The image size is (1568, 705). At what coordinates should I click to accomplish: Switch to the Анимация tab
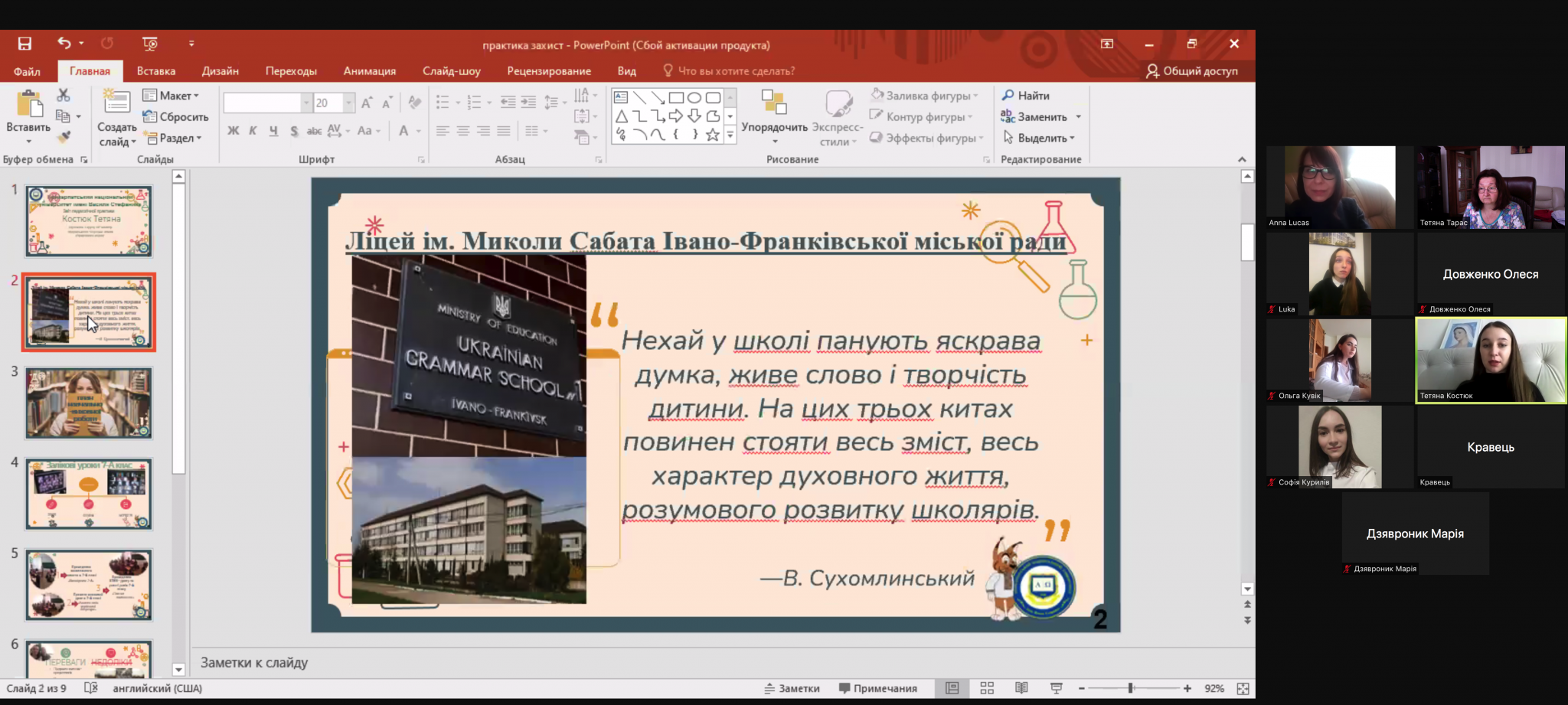coord(369,71)
